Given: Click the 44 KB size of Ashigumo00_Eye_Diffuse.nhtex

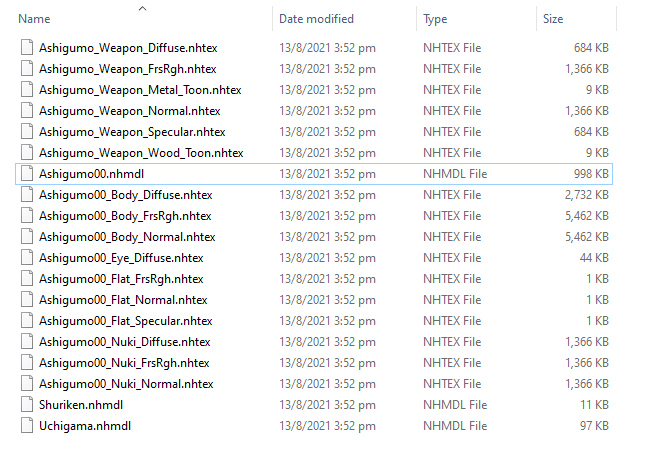Looking at the screenshot, I should pyautogui.click(x=594, y=258).
